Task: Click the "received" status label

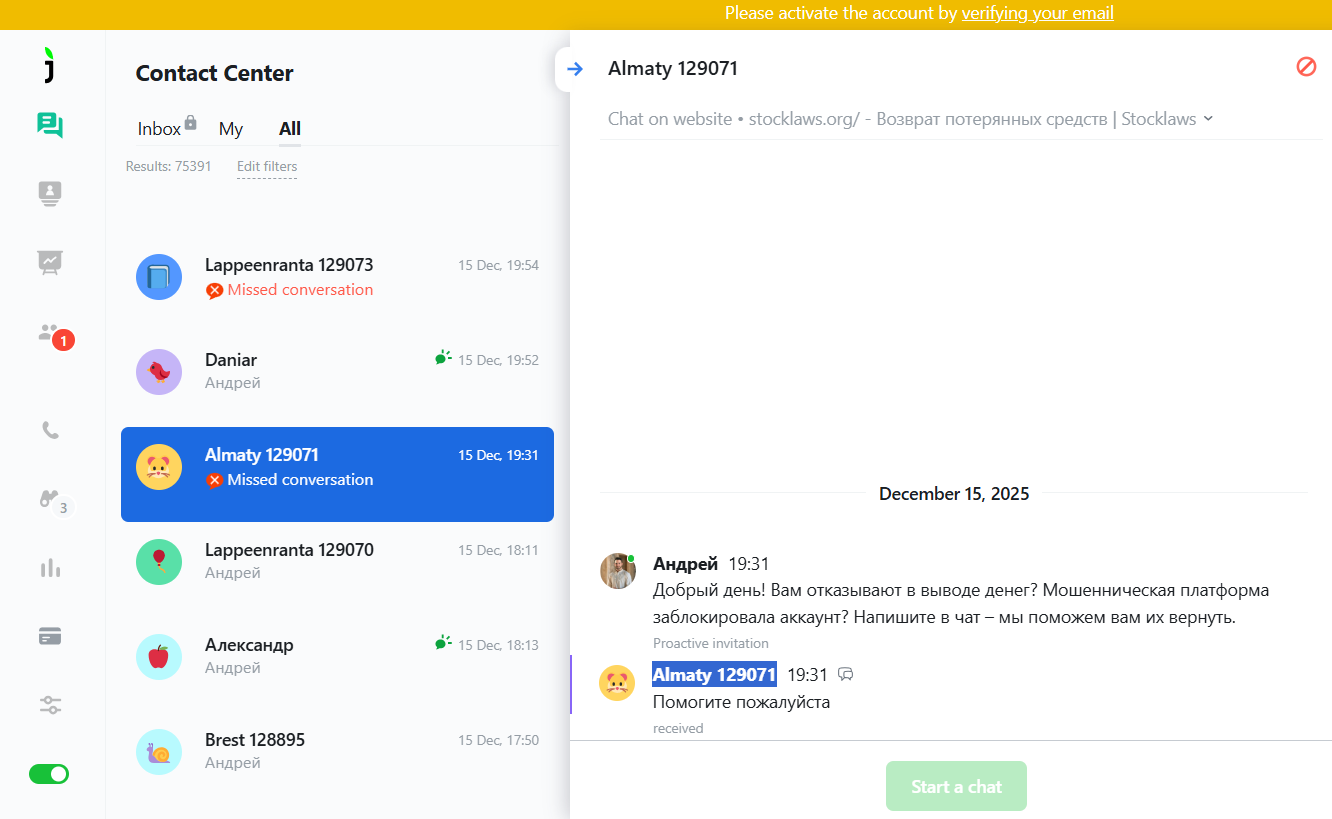Action: click(x=678, y=728)
